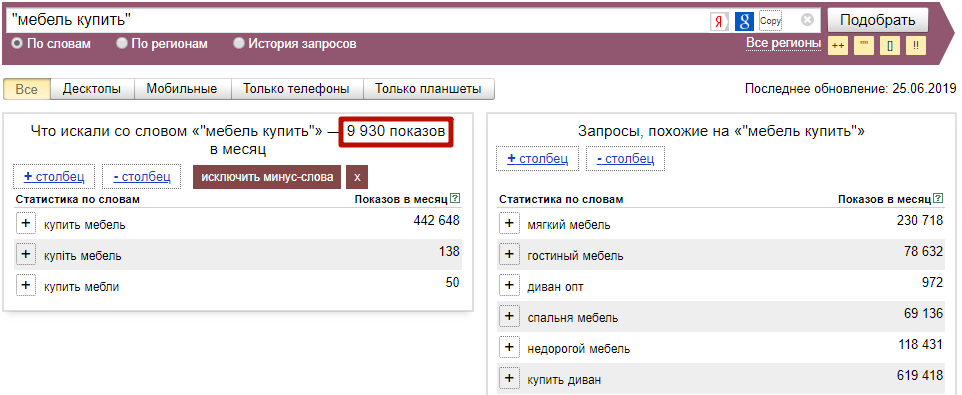Click the value '118 431'
962x395 pixels.
pyautogui.click(x=920, y=344)
